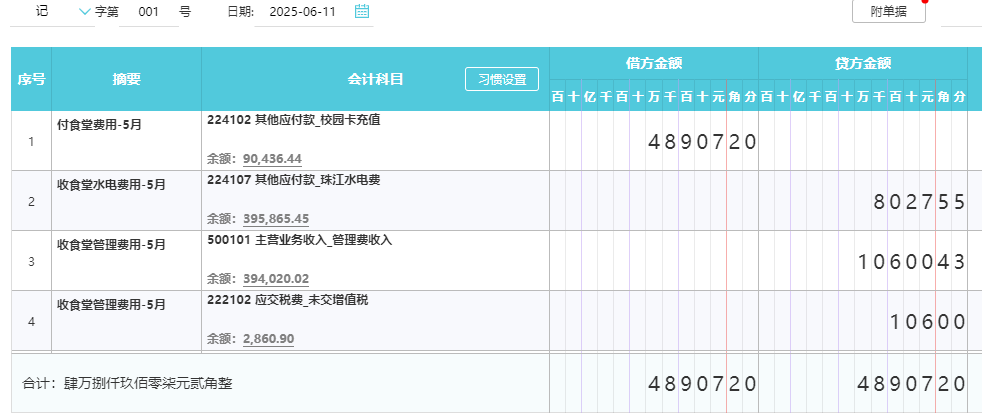View balance 394,020.02 for 管理费收入

click(276, 279)
